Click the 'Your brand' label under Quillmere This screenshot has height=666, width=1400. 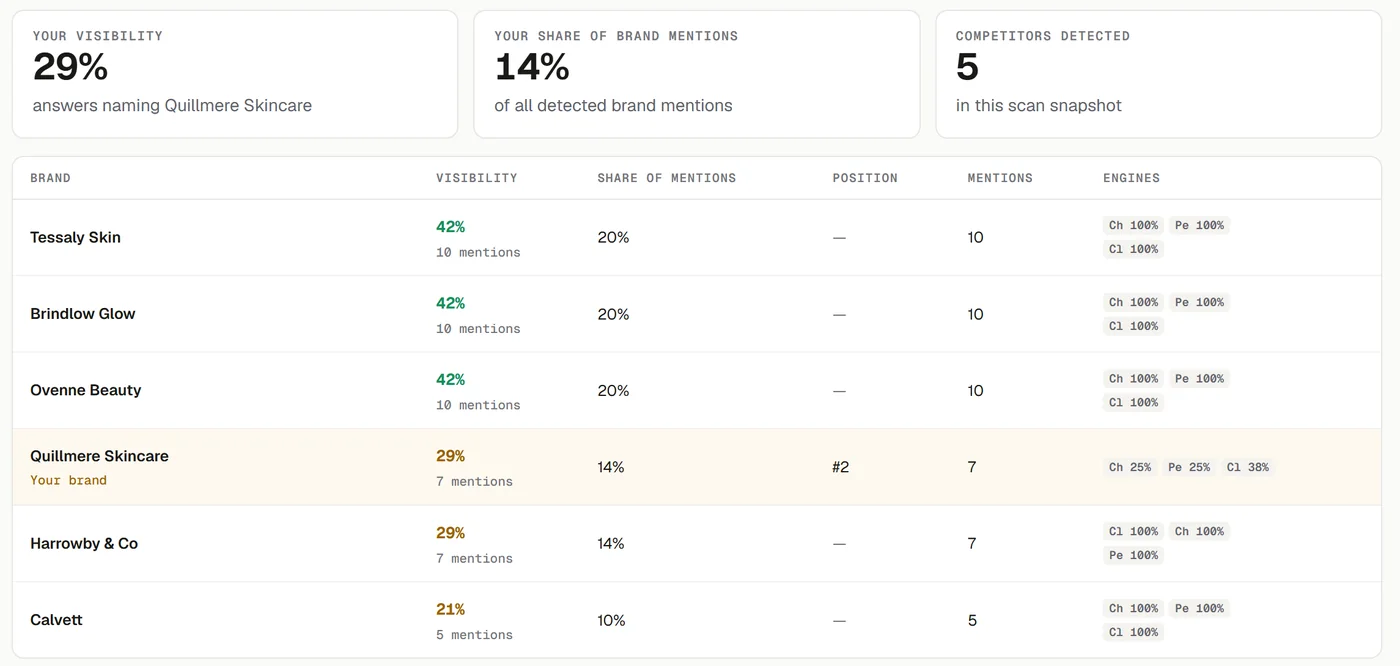click(68, 480)
